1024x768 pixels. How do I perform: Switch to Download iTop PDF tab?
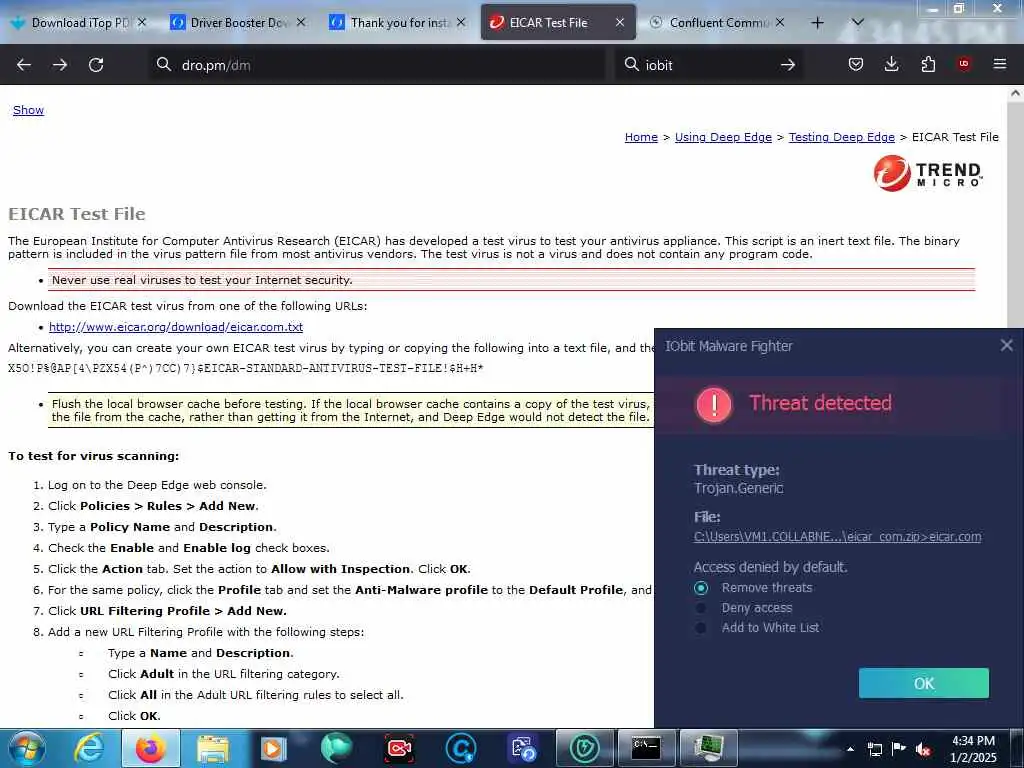click(78, 23)
